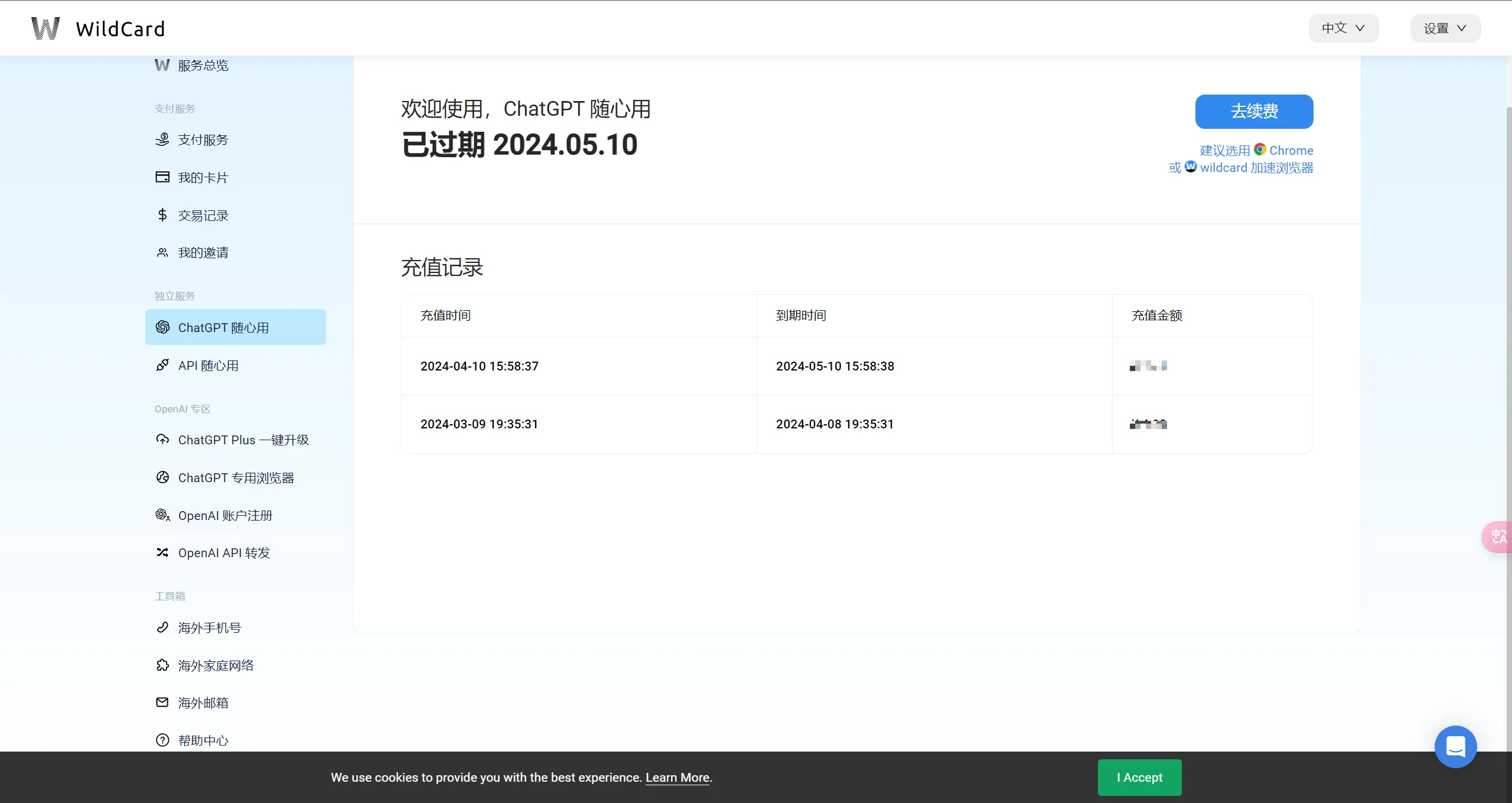Click the question mark icon for 帮助中心

(162, 740)
